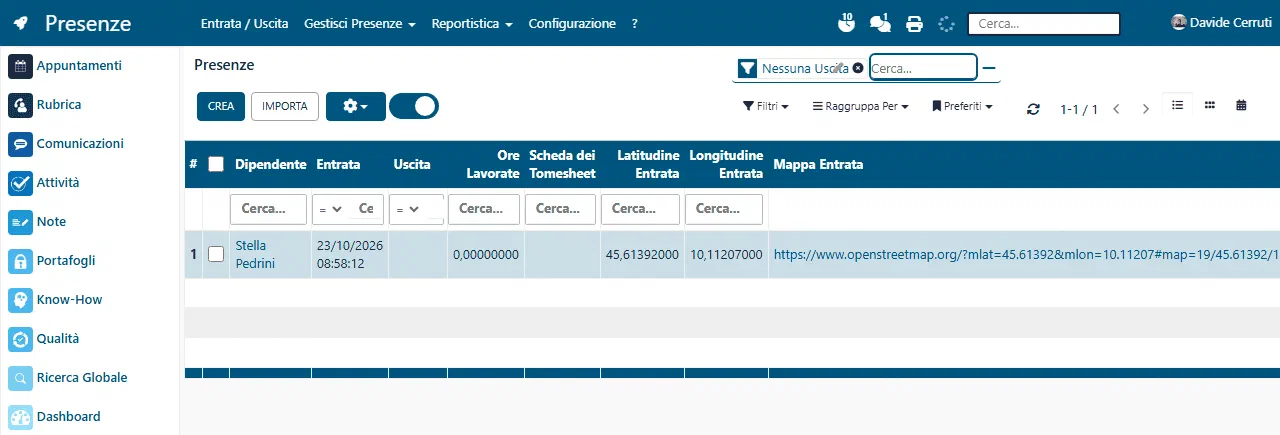Open the conversations icon with badge 1
The width and height of the screenshot is (1280, 435).
[x=881, y=23]
